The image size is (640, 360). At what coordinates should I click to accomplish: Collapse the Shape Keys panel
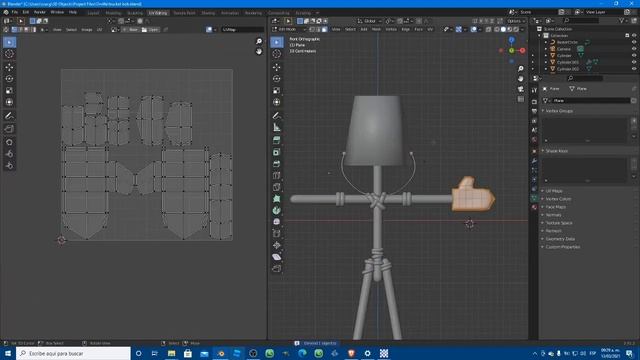(x=556, y=151)
